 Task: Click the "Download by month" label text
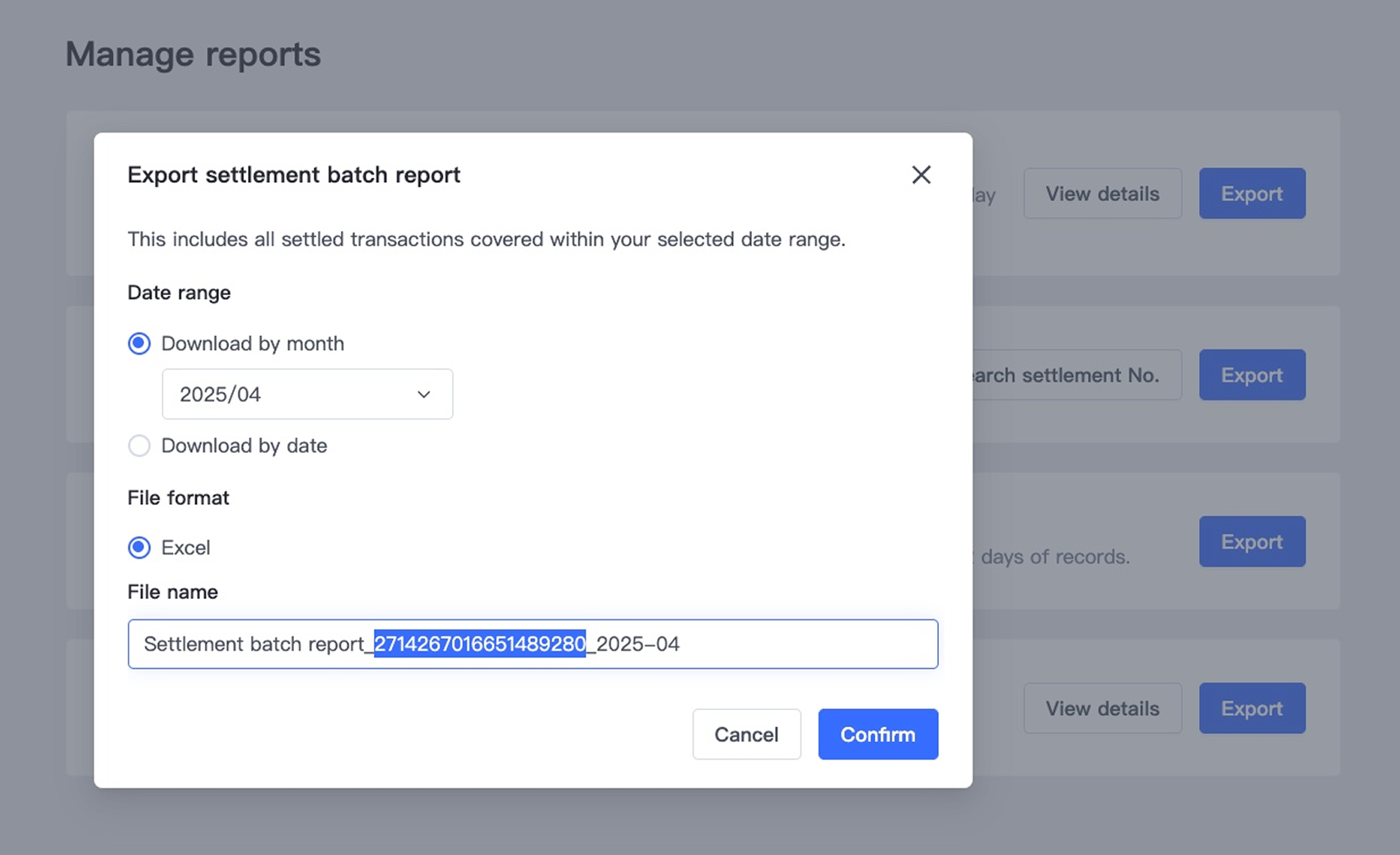click(x=252, y=343)
